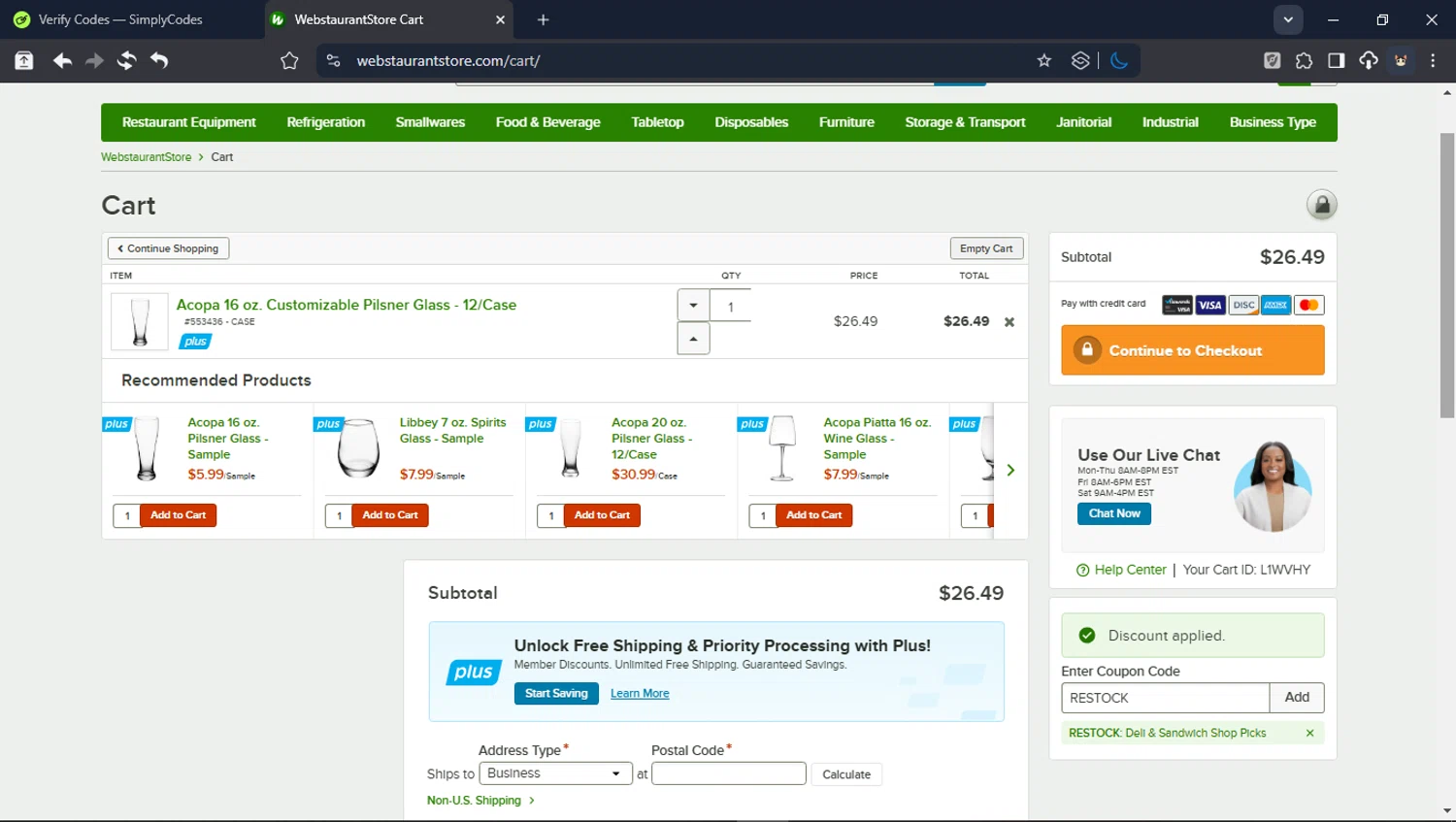
Task: Increase pilsner glass quantity with up arrow
Action: coord(693,339)
